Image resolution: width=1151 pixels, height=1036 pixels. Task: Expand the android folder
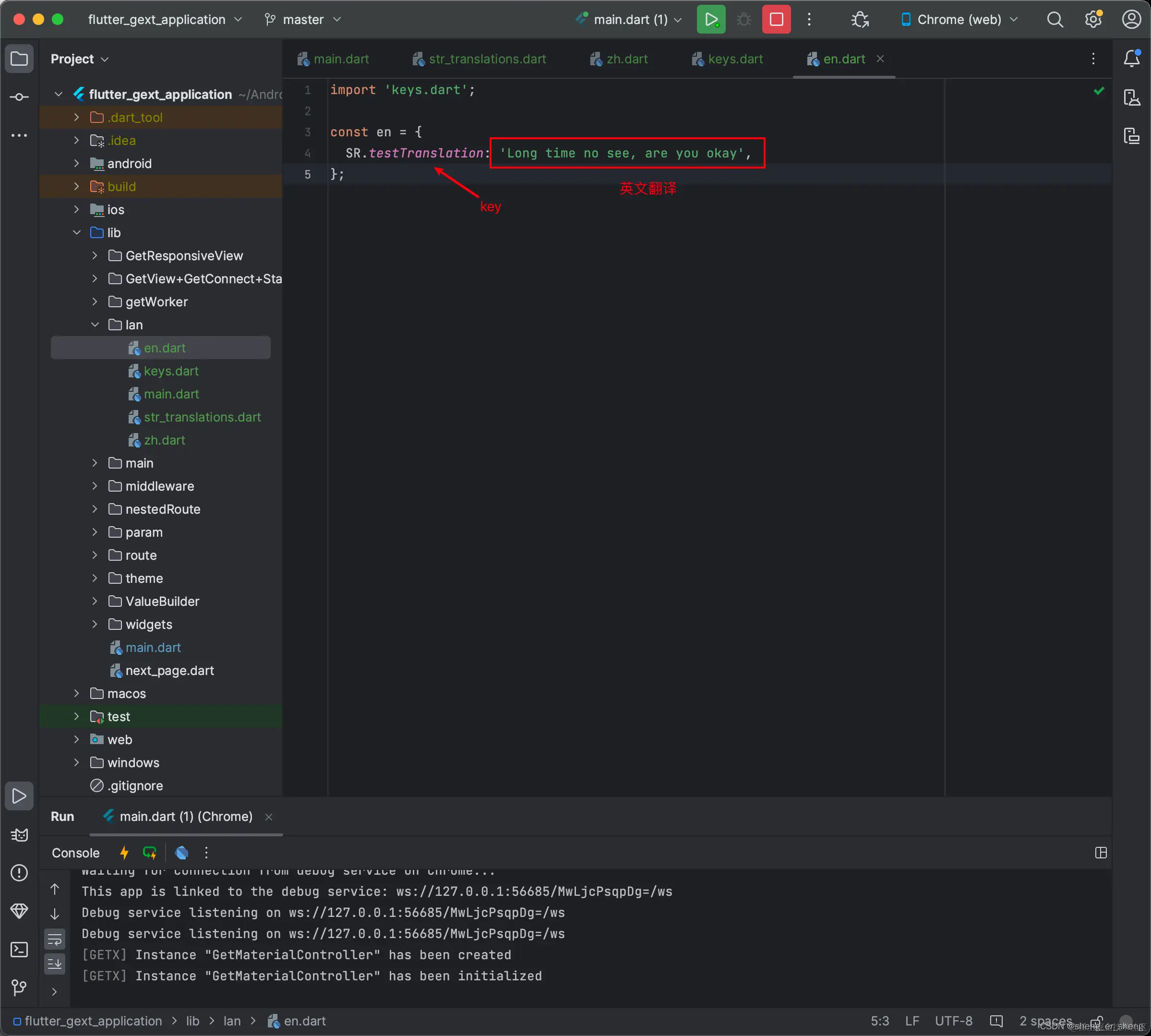[77, 163]
